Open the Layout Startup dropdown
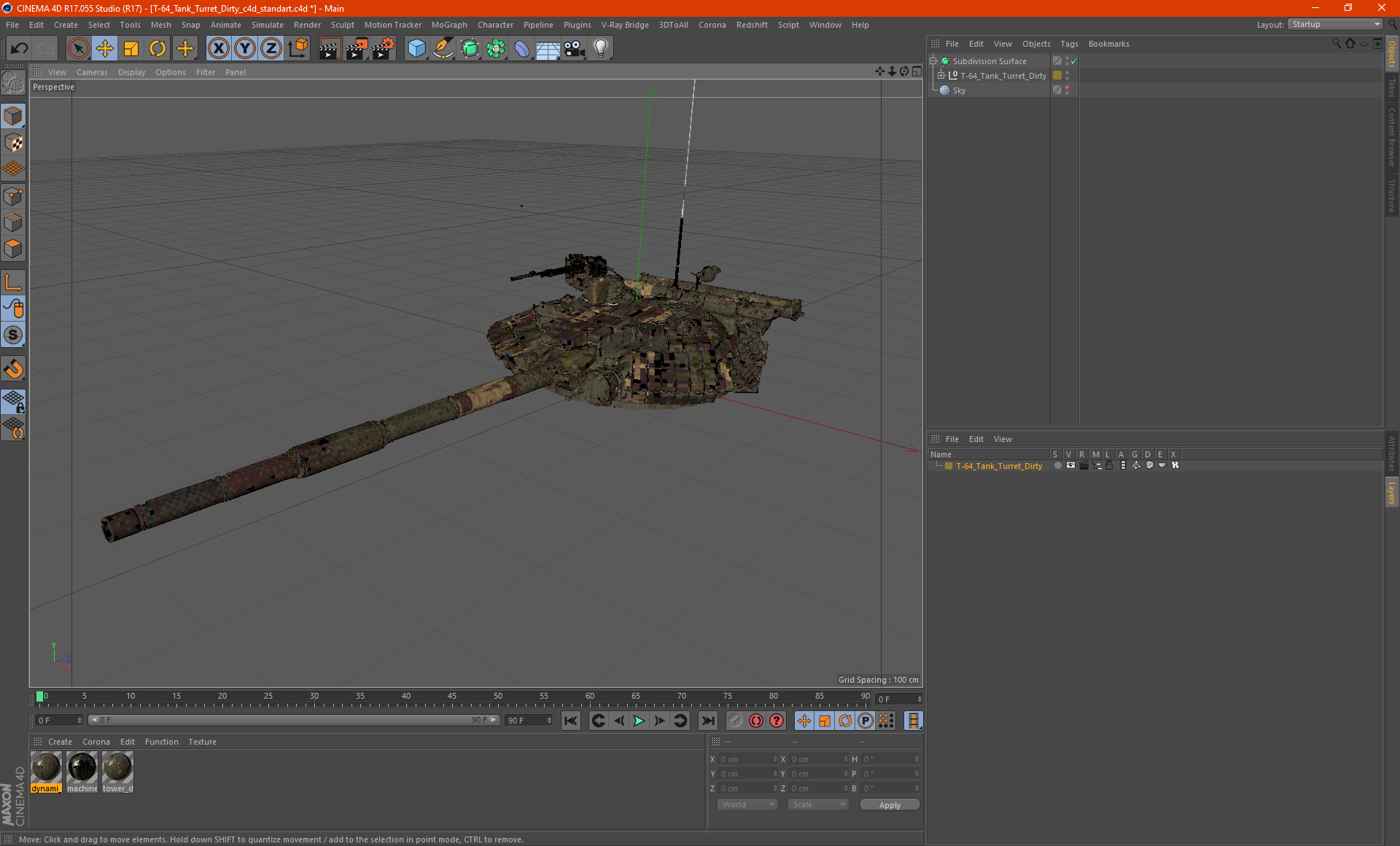Image resolution: width=1400 pixels, height=846 pixels. coord(1335,24)
